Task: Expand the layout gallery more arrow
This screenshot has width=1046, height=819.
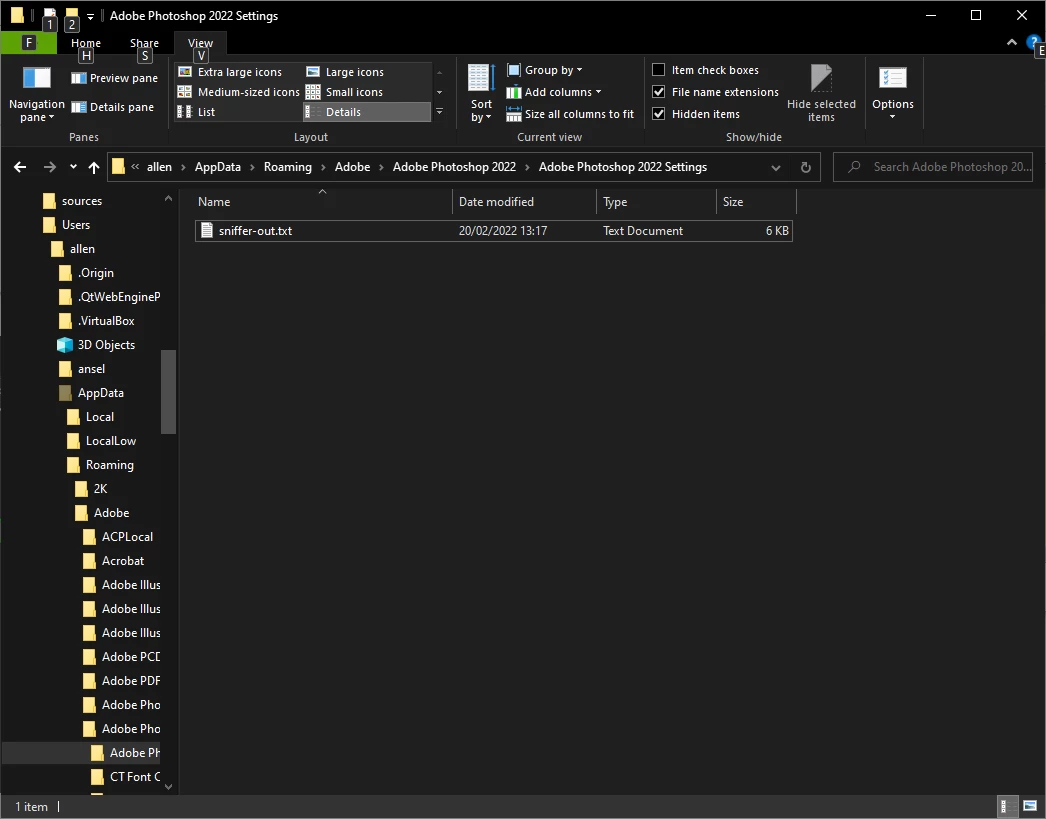Action: (x=439, y=112)
